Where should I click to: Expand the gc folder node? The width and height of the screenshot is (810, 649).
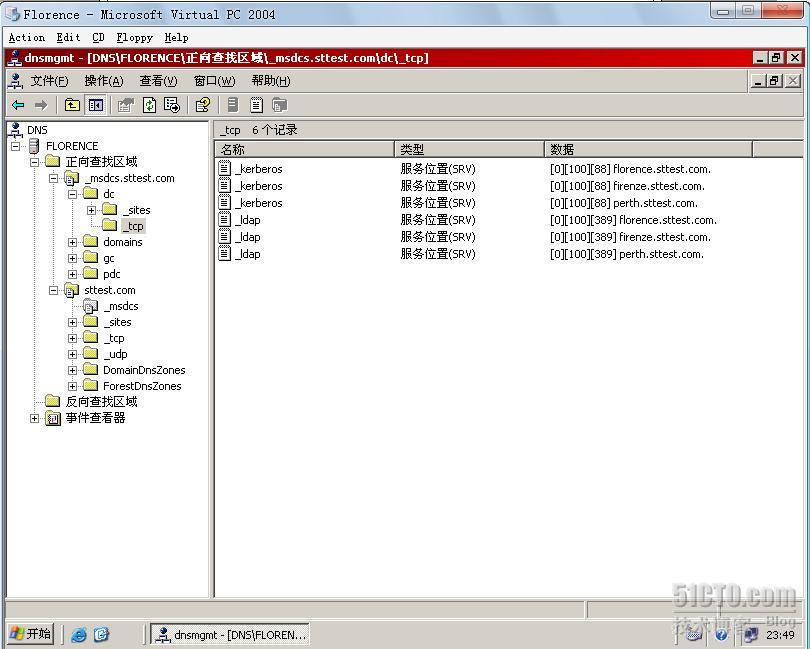coord(73,258)
